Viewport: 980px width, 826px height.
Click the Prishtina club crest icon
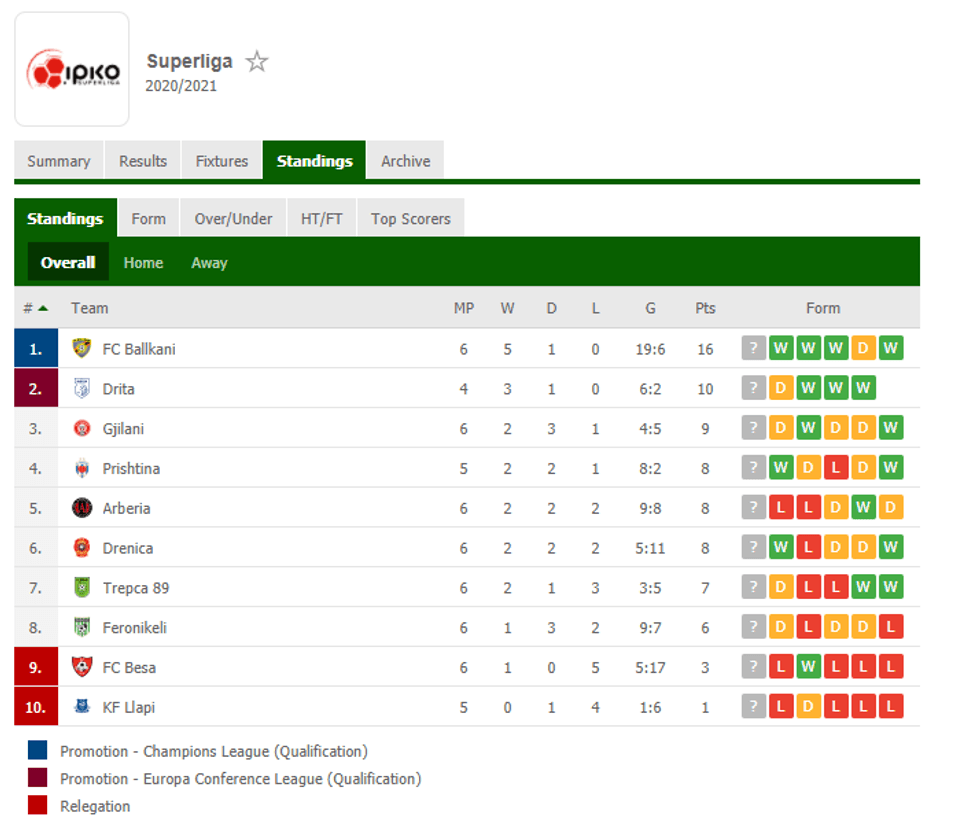pos(82,468)
